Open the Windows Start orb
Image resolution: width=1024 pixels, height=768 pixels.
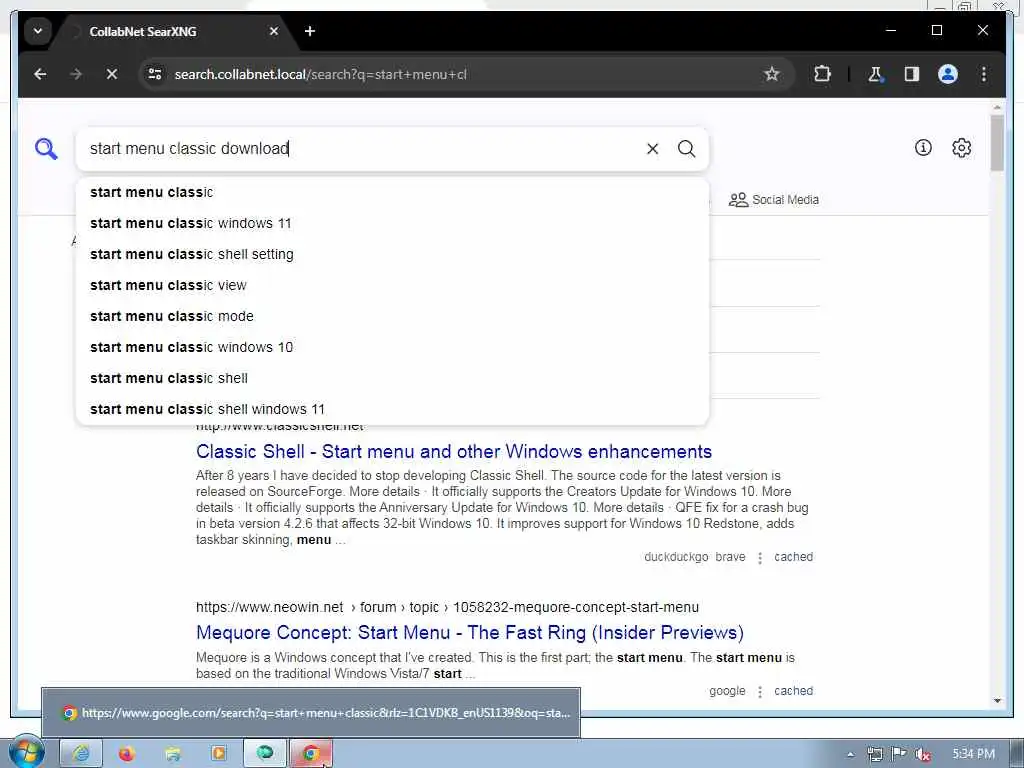(x=26, y=753)
